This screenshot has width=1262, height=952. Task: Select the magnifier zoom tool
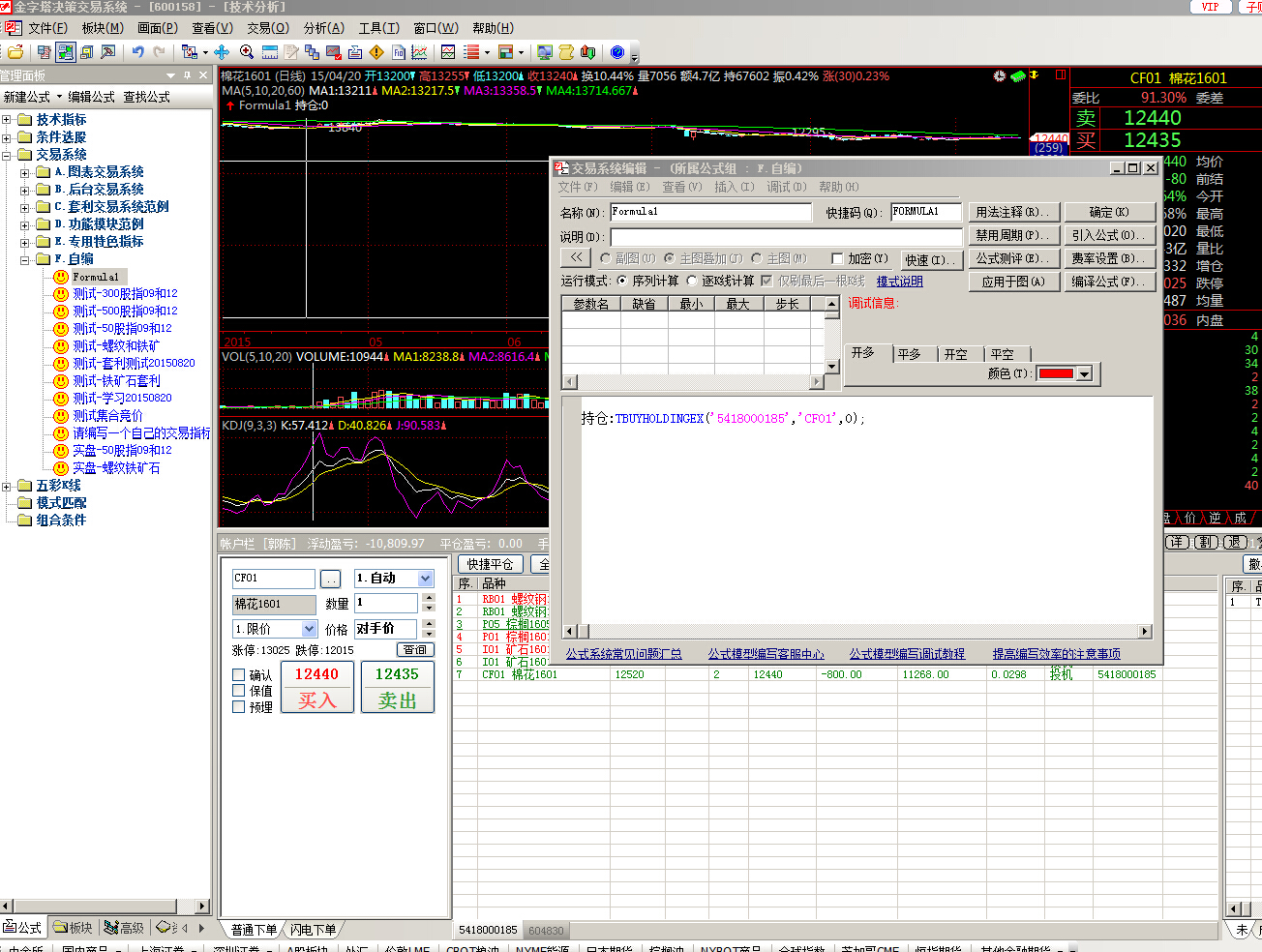click(x=247, y=52)
